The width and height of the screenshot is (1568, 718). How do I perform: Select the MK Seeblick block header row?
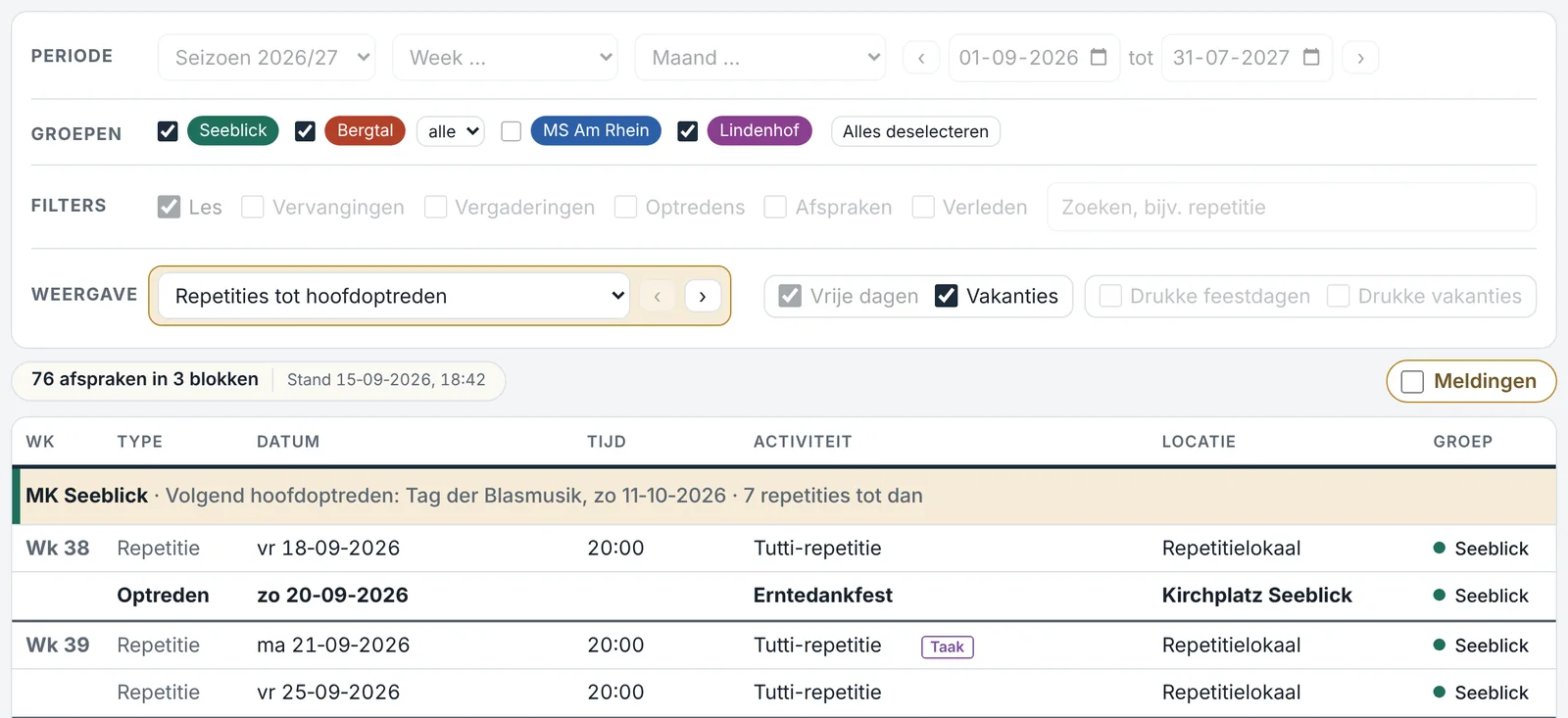click(x=784, y=496)
